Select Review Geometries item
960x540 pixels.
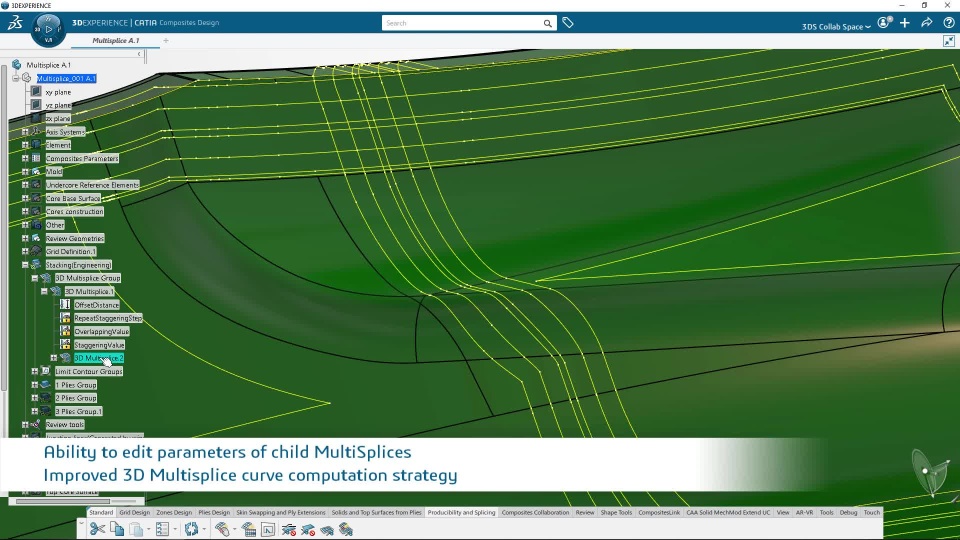(x=75, y=238)
